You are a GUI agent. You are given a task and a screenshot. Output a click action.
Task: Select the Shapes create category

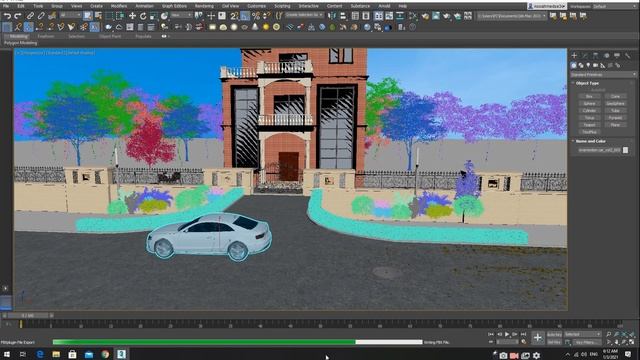click(x=581, y=65)
